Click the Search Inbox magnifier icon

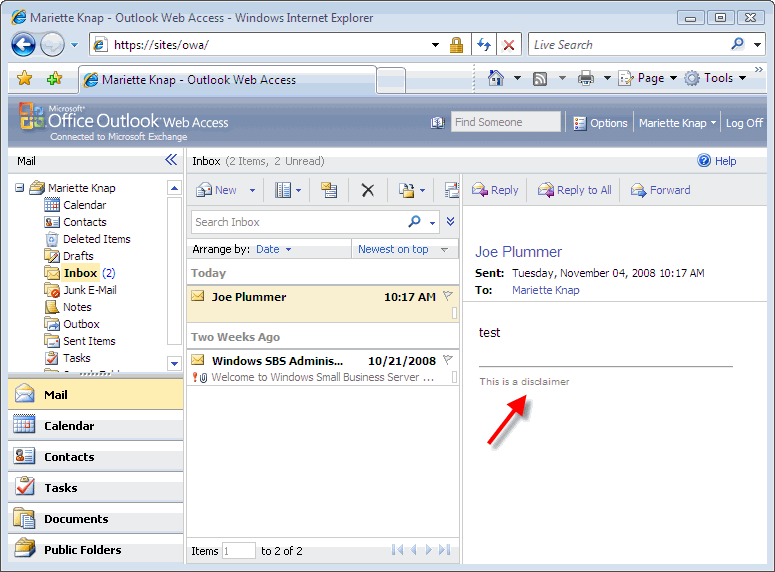(x=414, y=221)
